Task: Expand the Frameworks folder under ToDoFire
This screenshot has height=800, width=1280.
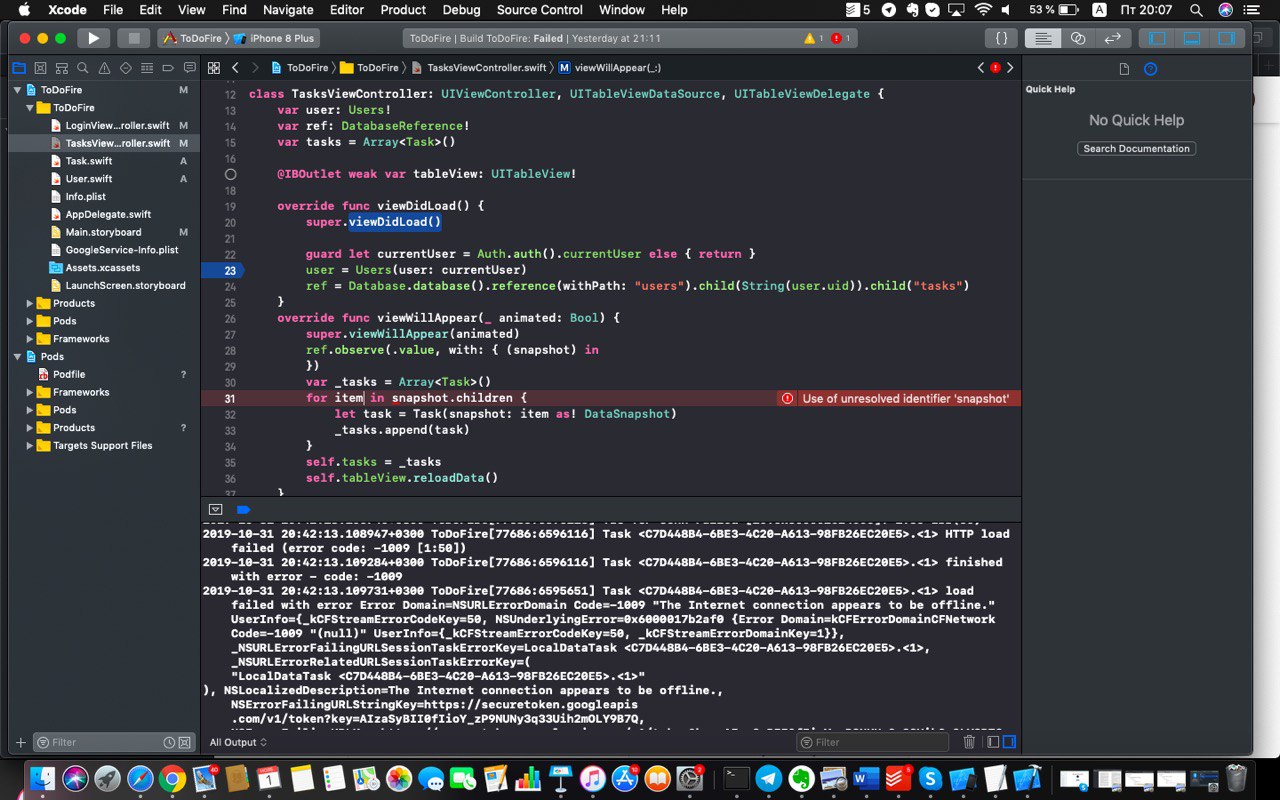Action: point(30,339)
